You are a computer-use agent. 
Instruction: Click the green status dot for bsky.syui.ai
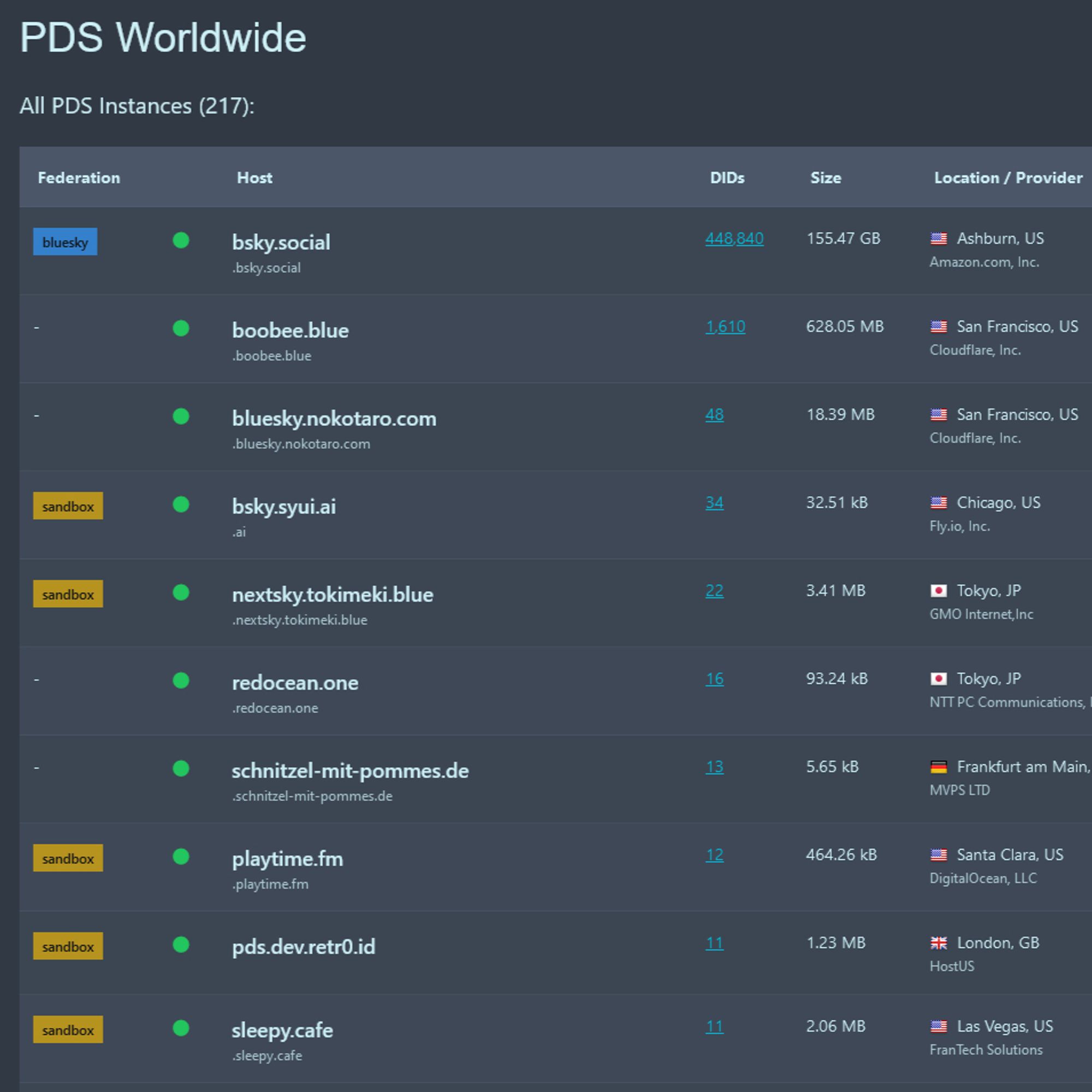[181, 504]
